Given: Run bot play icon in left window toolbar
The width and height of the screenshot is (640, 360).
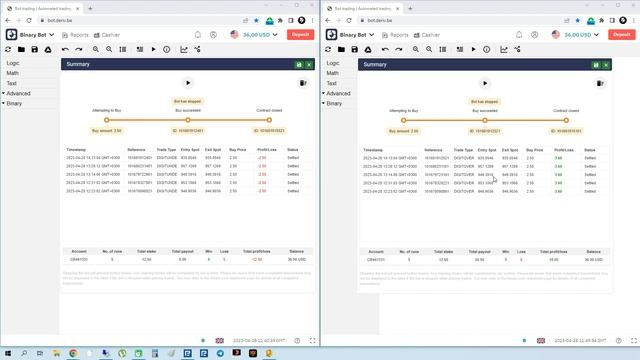Looking at the screenshot, I should (x=153, y=49).
